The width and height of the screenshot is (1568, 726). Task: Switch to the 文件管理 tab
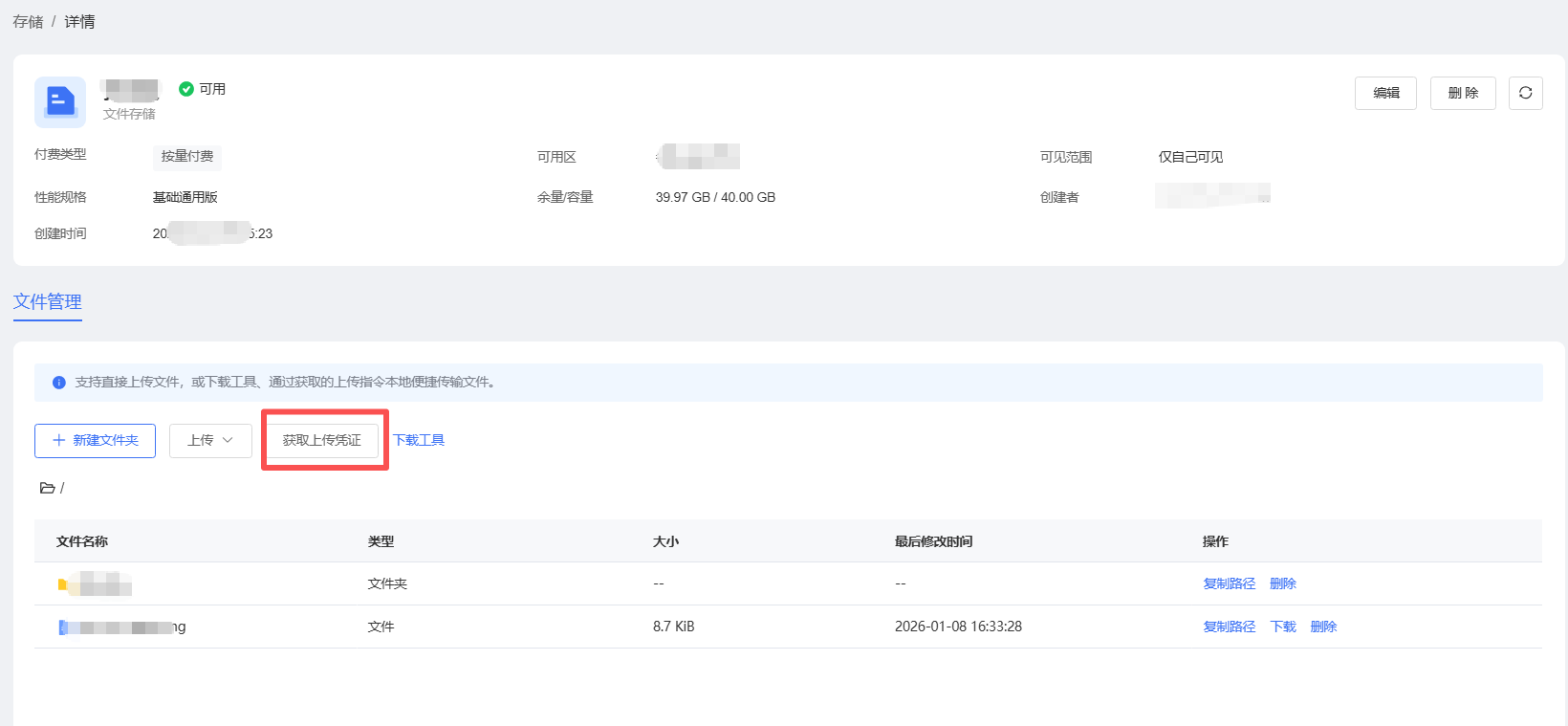coord(48,302)
